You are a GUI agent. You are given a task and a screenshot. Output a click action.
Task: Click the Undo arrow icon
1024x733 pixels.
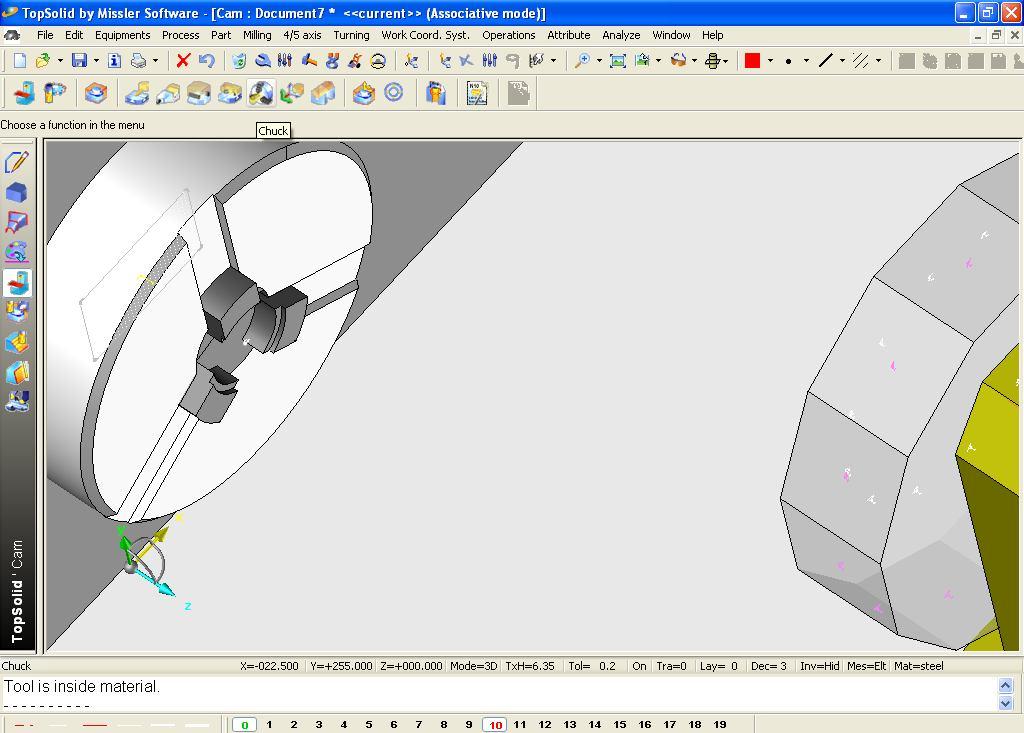coord(206,61)
